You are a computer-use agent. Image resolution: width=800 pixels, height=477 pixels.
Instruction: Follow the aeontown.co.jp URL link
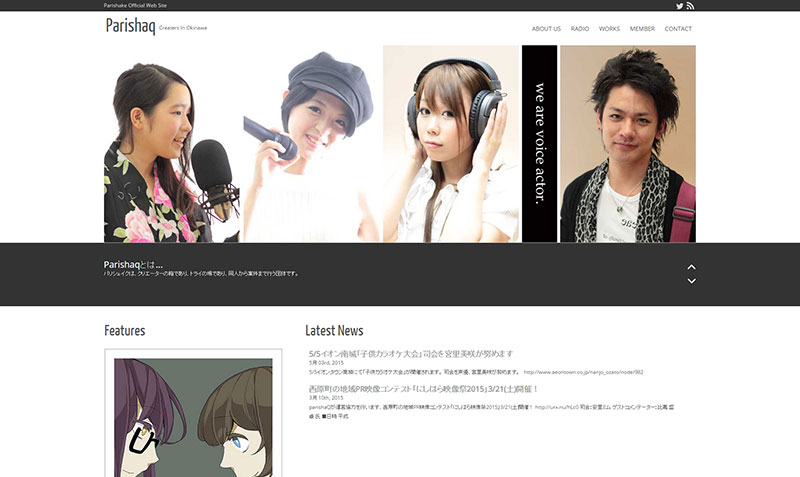(x=583, y=372)
